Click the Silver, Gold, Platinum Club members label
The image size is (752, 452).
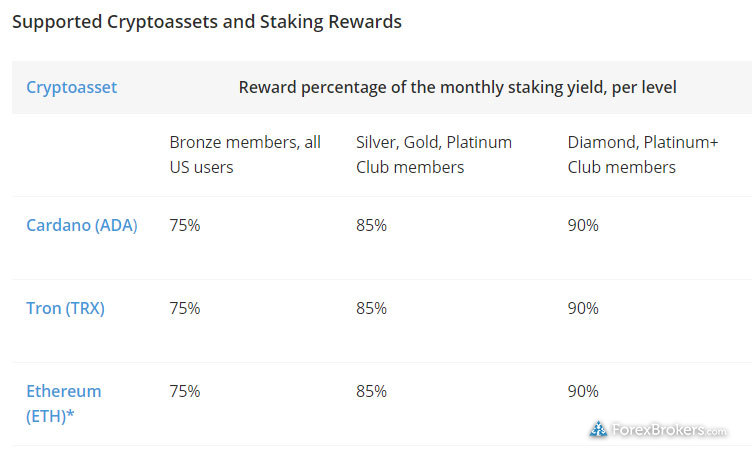click(x=434, y=155)
